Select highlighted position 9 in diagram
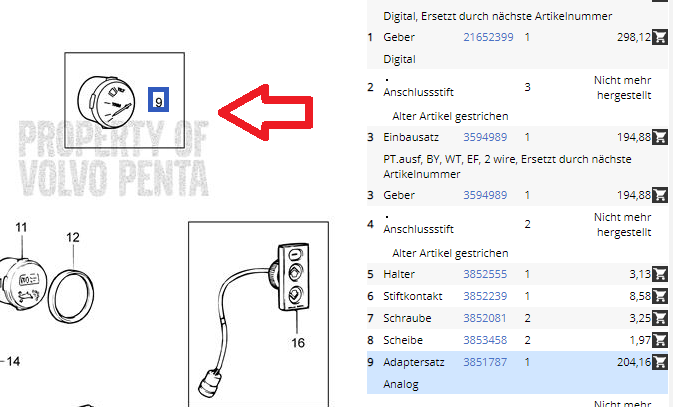Screen dimensions: 673x407 (158, 100)
